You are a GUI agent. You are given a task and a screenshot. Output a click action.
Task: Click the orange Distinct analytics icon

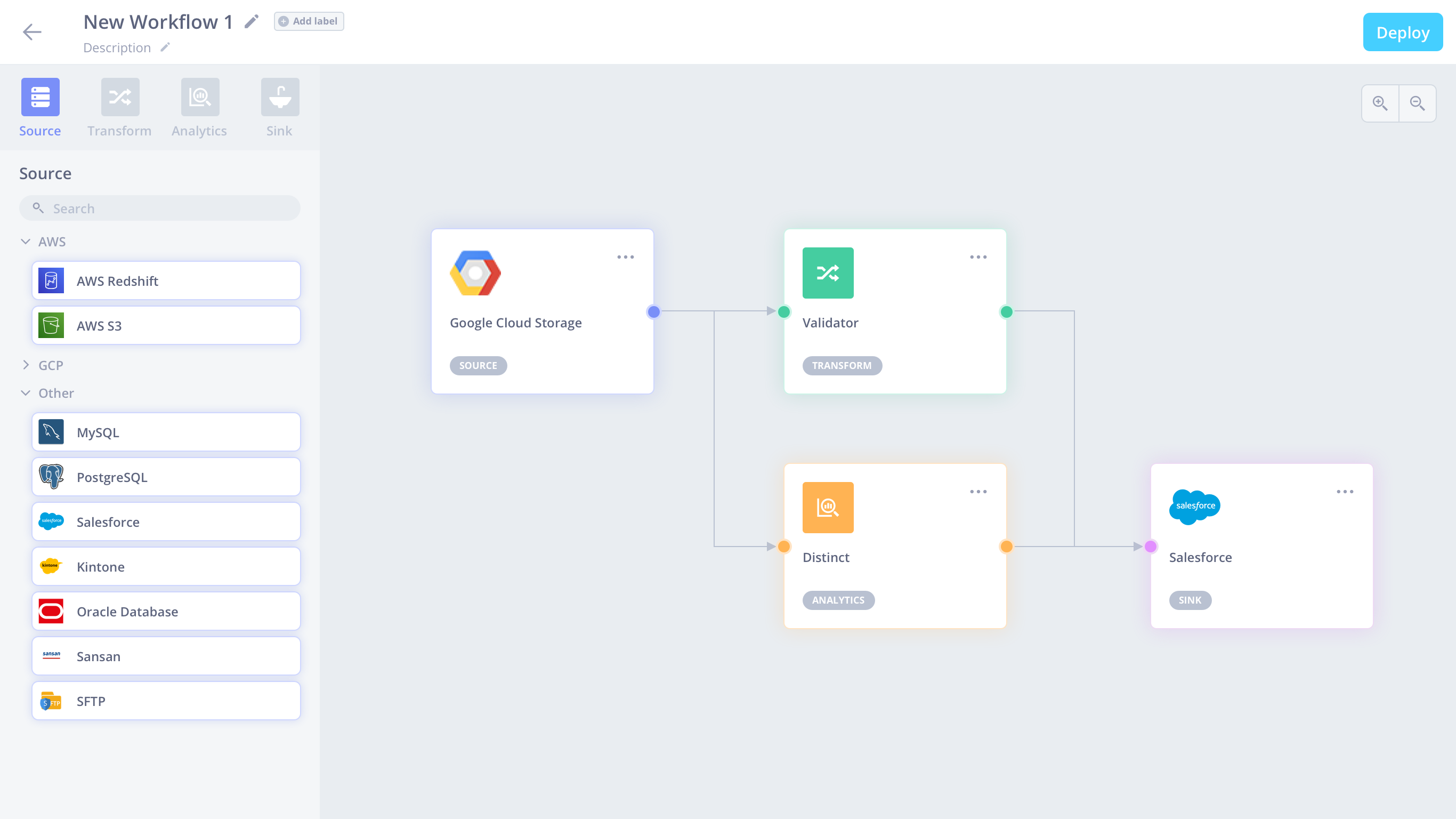(x=828, y=508)
